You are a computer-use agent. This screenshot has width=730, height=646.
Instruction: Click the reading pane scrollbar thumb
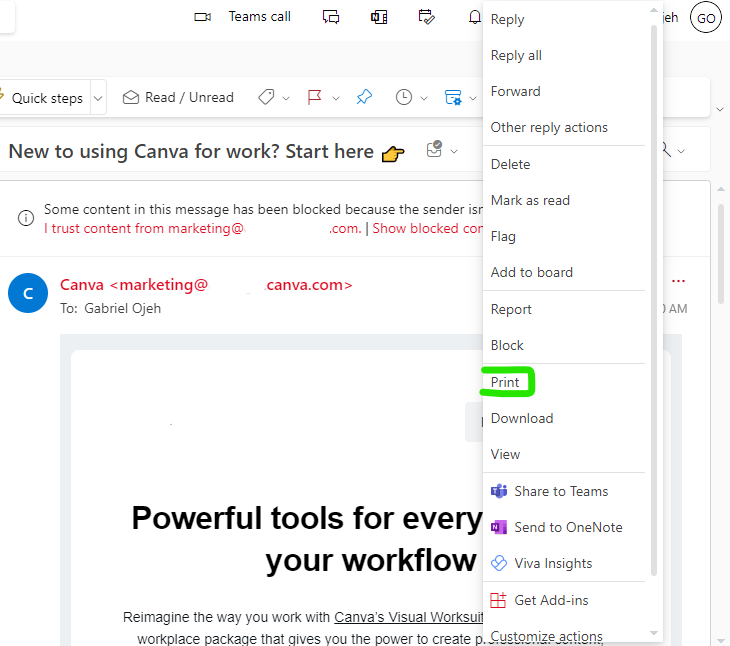pyautogui.click(x=721, y=254)
